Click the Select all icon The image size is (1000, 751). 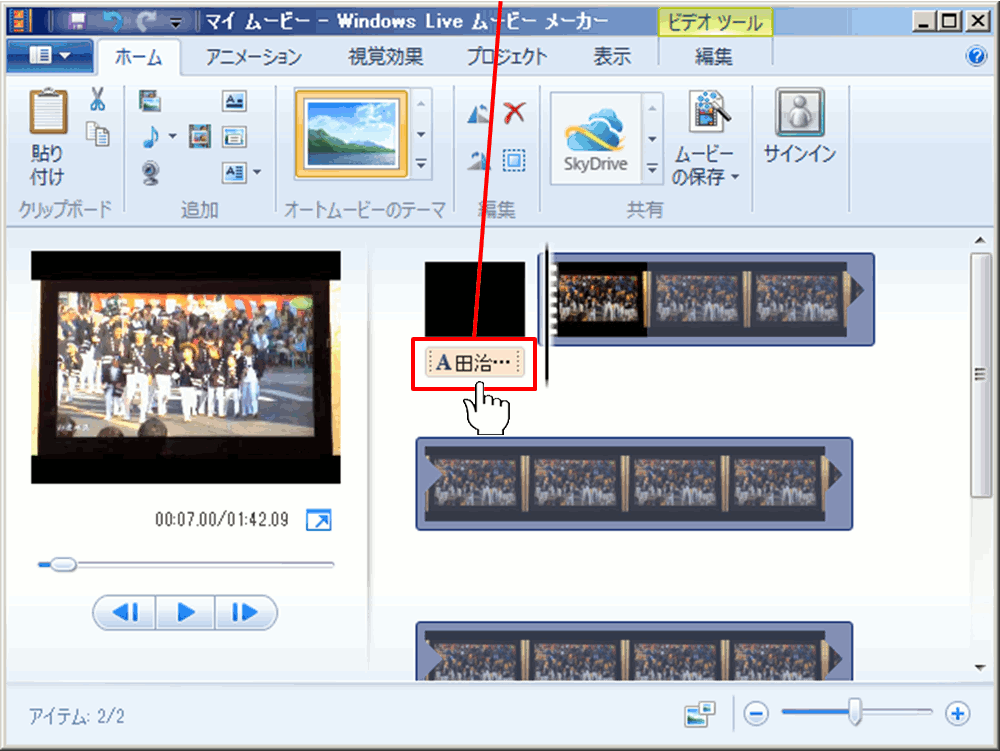point(514,160)
